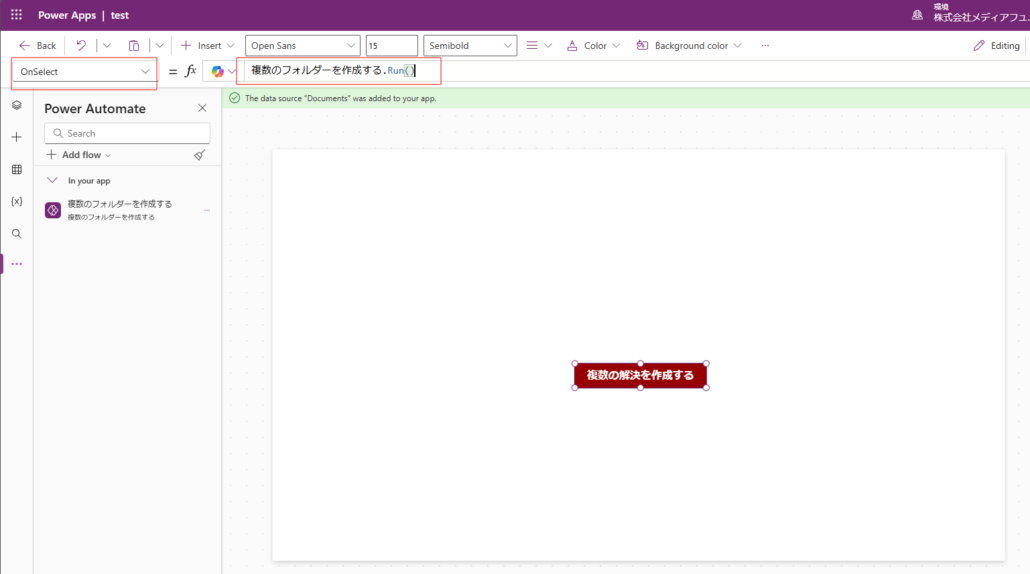Open the Variables {x} icon in sidebar
The width and height of the screenshot is (1030, 574).
point(16,201)
